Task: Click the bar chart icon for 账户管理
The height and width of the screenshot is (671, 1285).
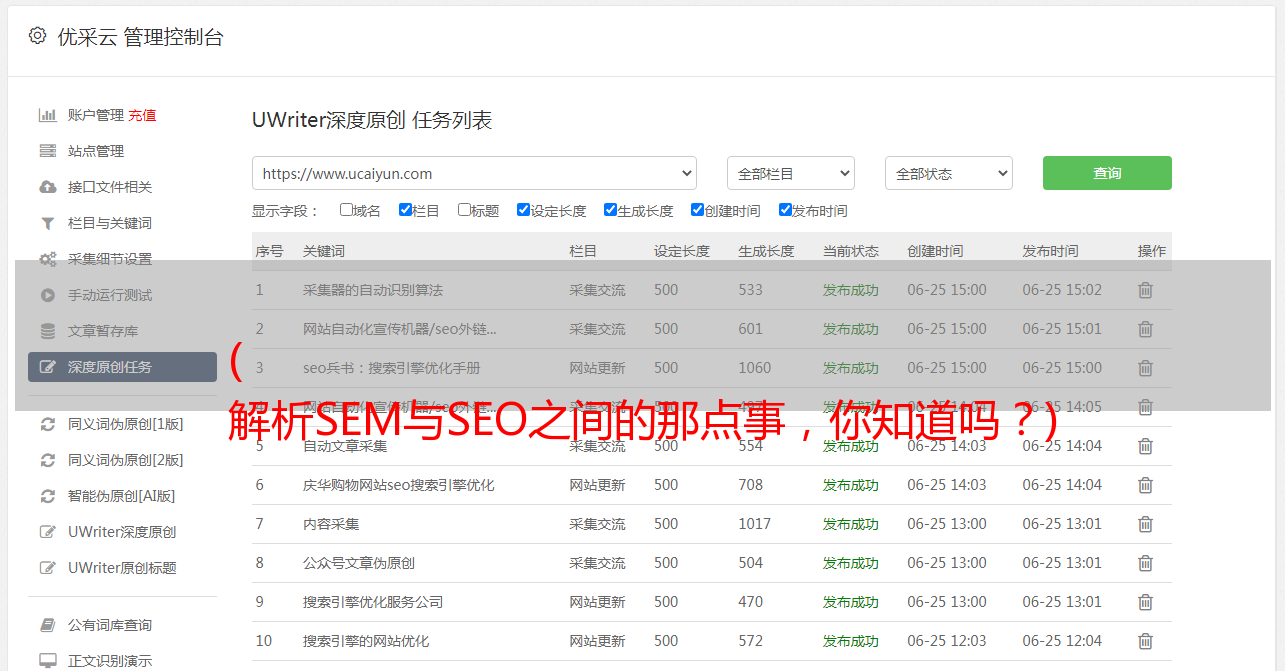Action: [47, 115]
